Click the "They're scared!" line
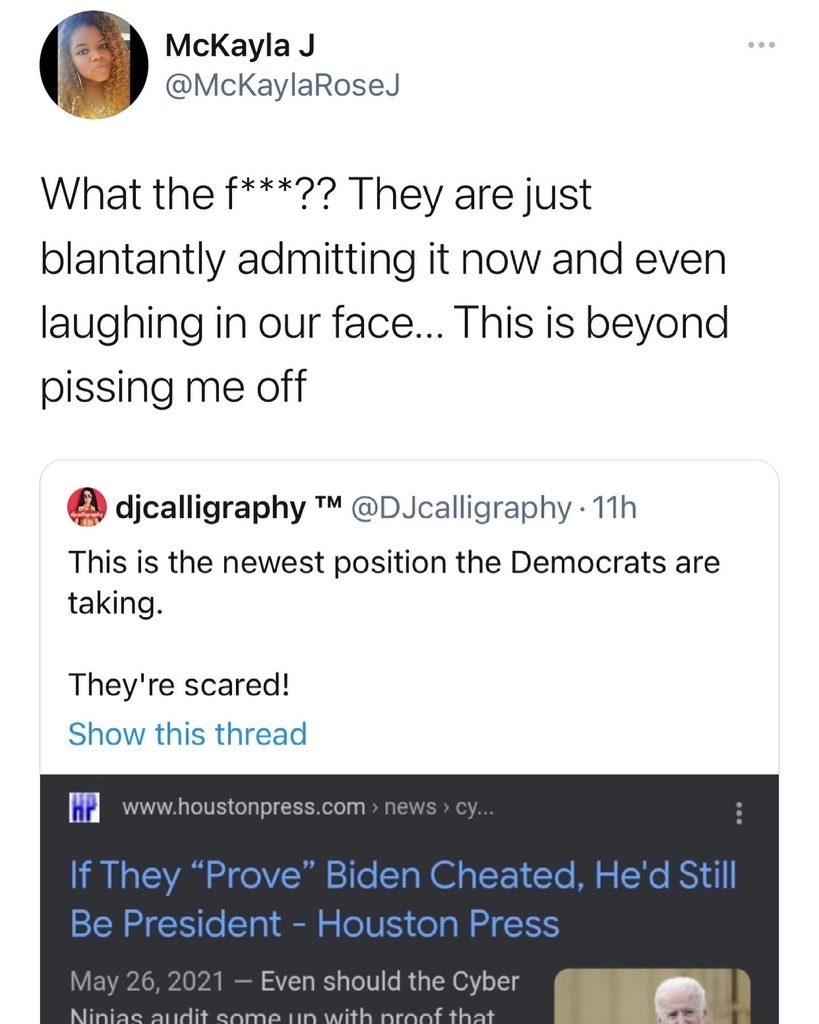 pos(179,685)
